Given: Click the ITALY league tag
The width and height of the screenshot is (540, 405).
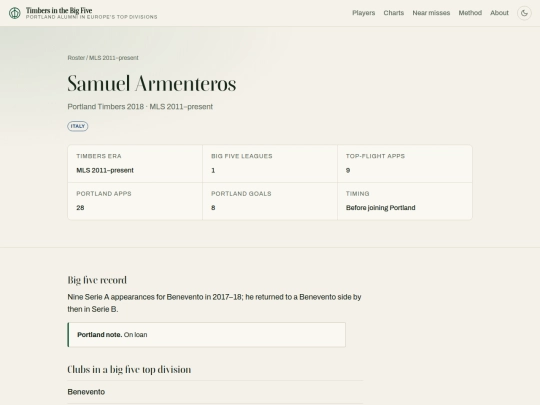Looking at the screenshot, I should 78,126.
